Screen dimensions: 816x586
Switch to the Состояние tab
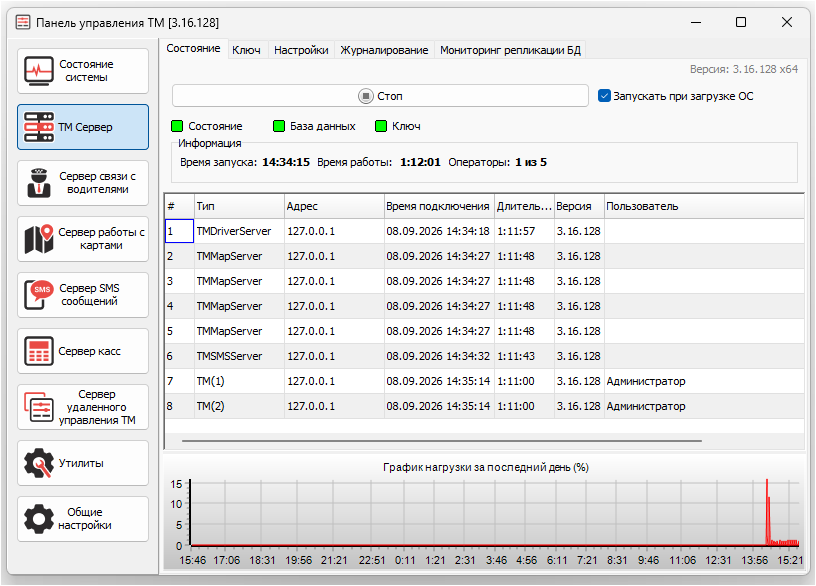click(193, 48)
